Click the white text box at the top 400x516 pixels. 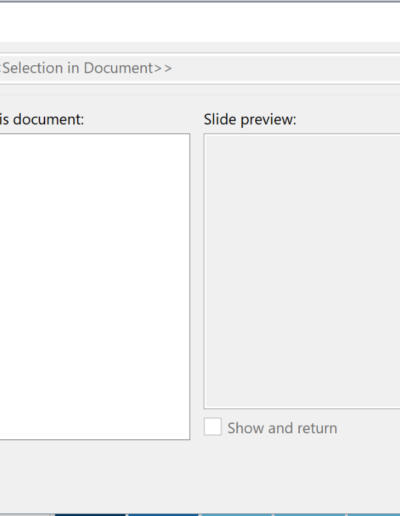point(200,22)
